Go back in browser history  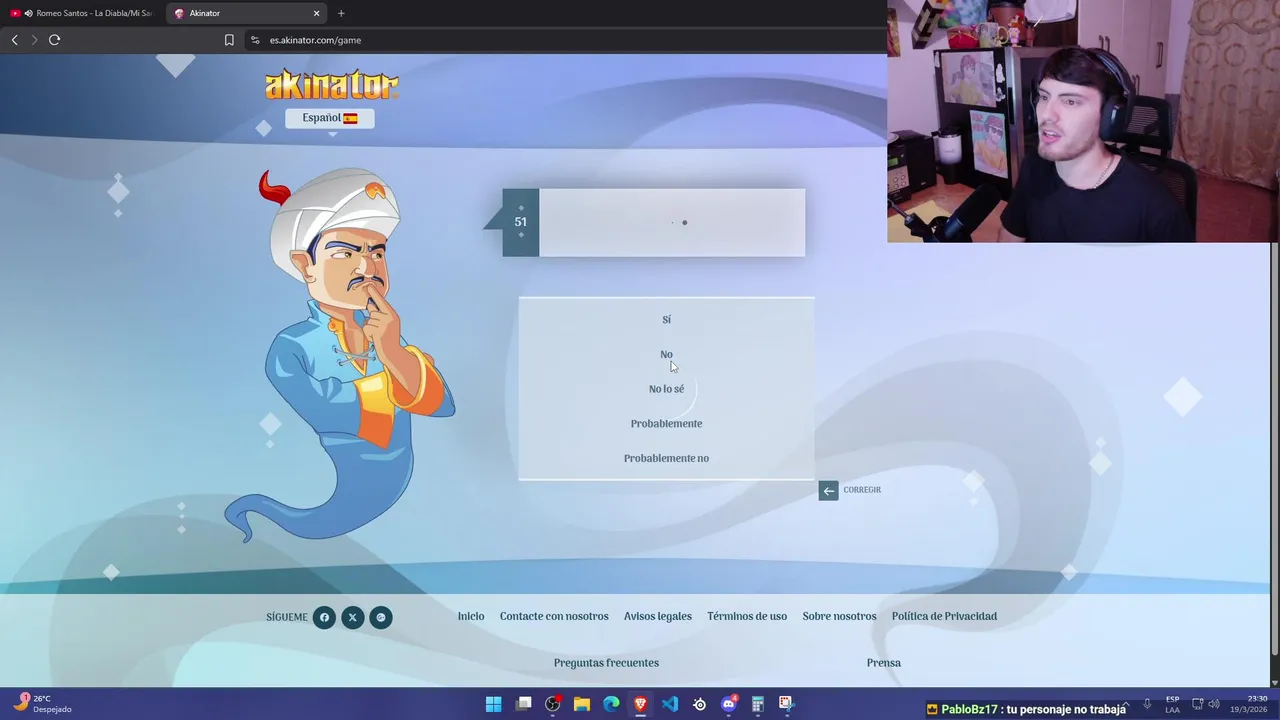(14, 40)
